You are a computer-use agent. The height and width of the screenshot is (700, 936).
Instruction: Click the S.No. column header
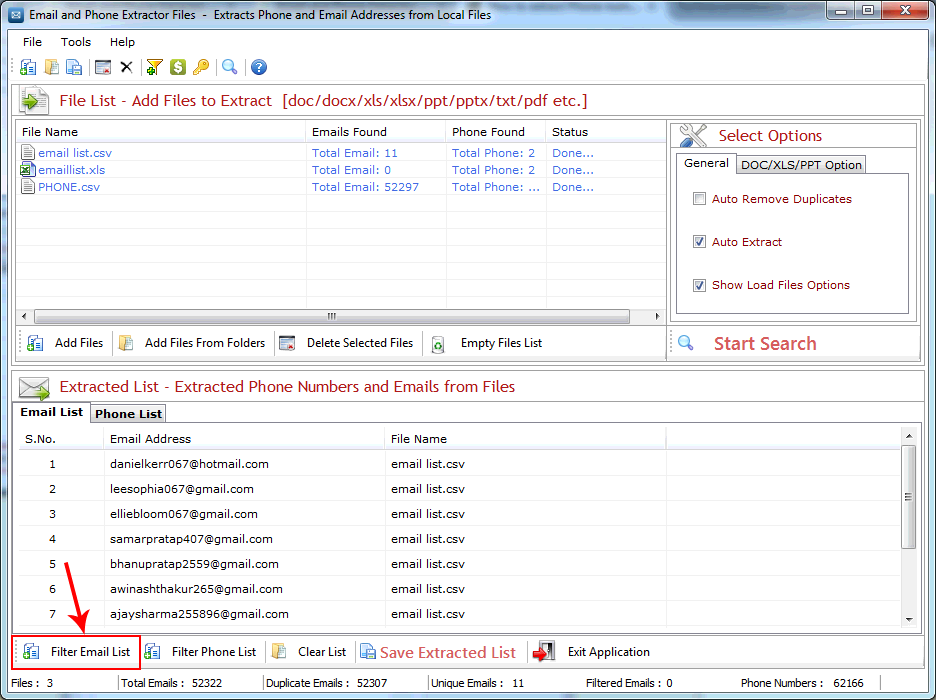(61, 439)
